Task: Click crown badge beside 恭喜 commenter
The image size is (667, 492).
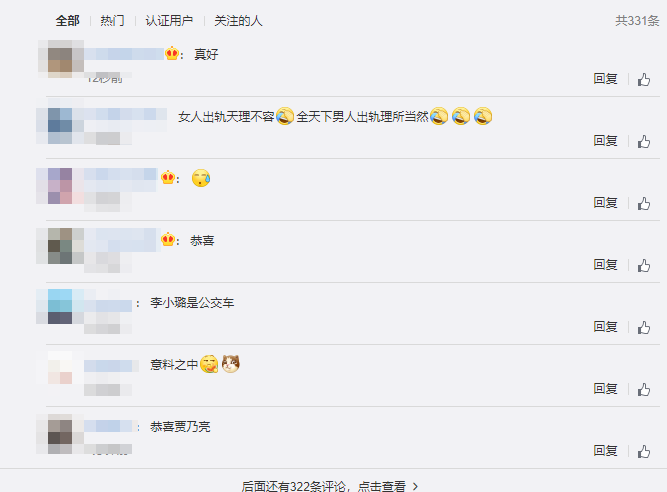Action: (x=168, y=240)
